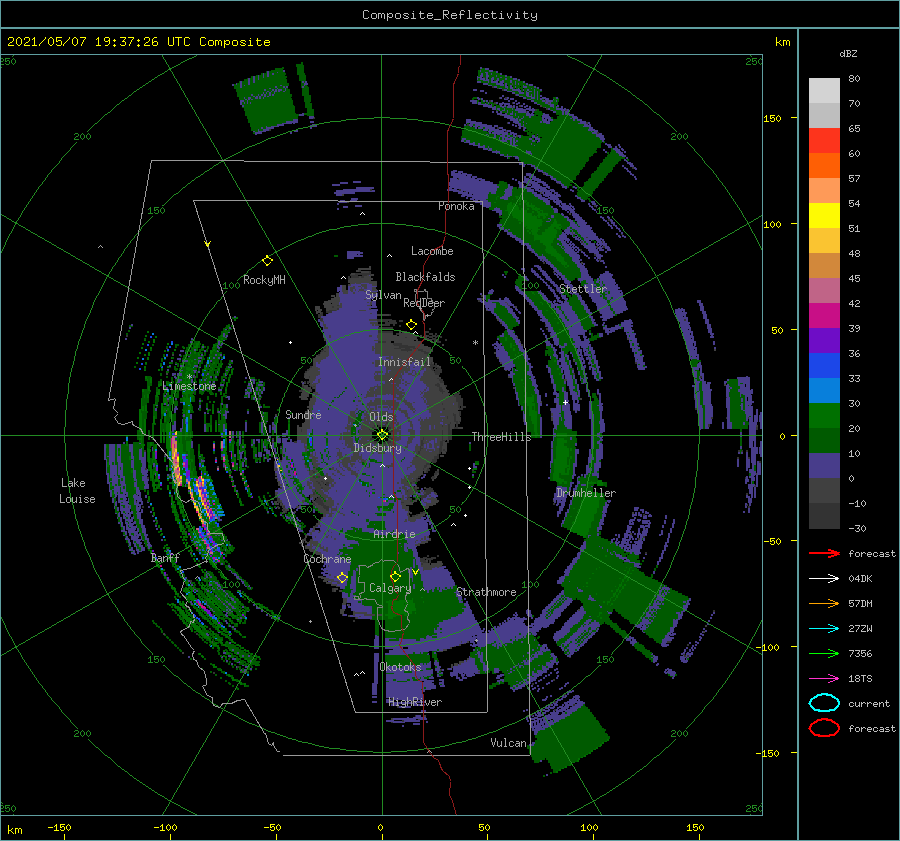The image size is (900, 841).
Task: Click the HighRiver town label
Action: tap(414, 702)
